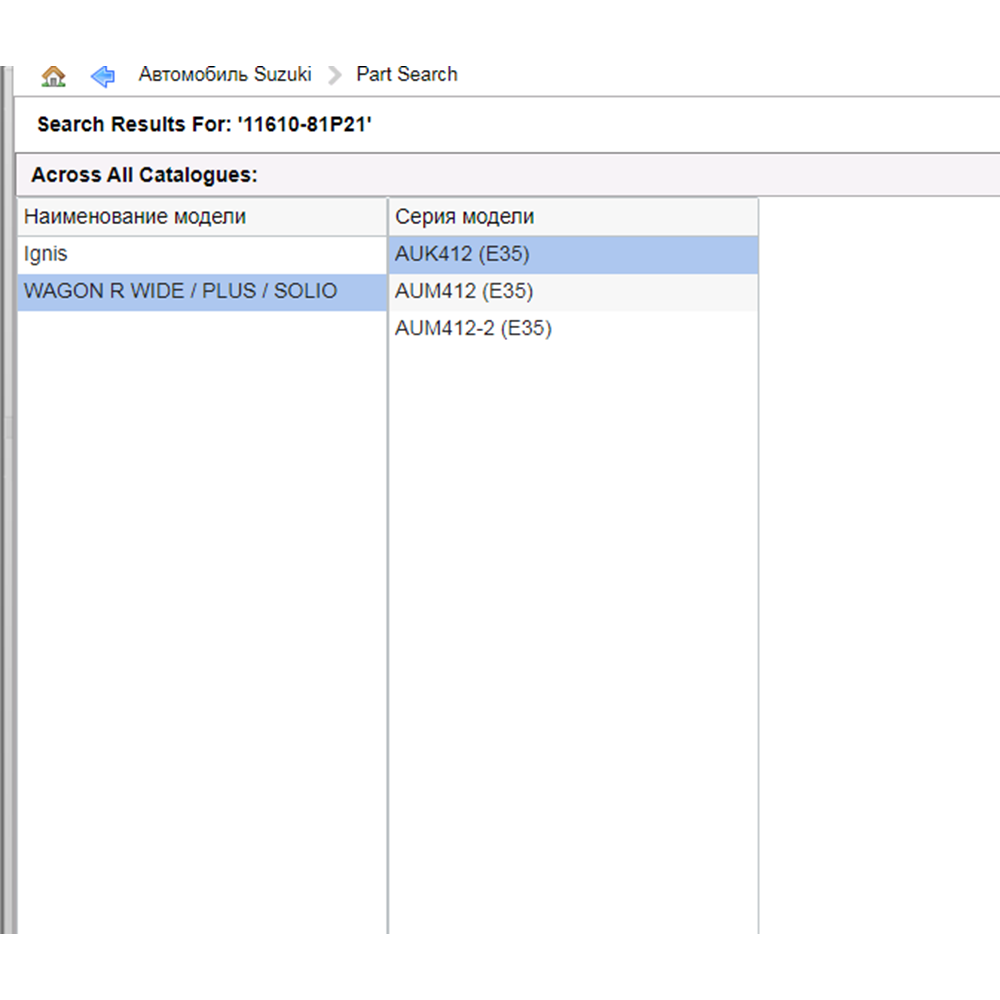The width and height of the screenshot is (1000, 1000).
Task: Select WAGON R WIDE / PLUS / SOLIO row
Action: (x=202, y=291)
